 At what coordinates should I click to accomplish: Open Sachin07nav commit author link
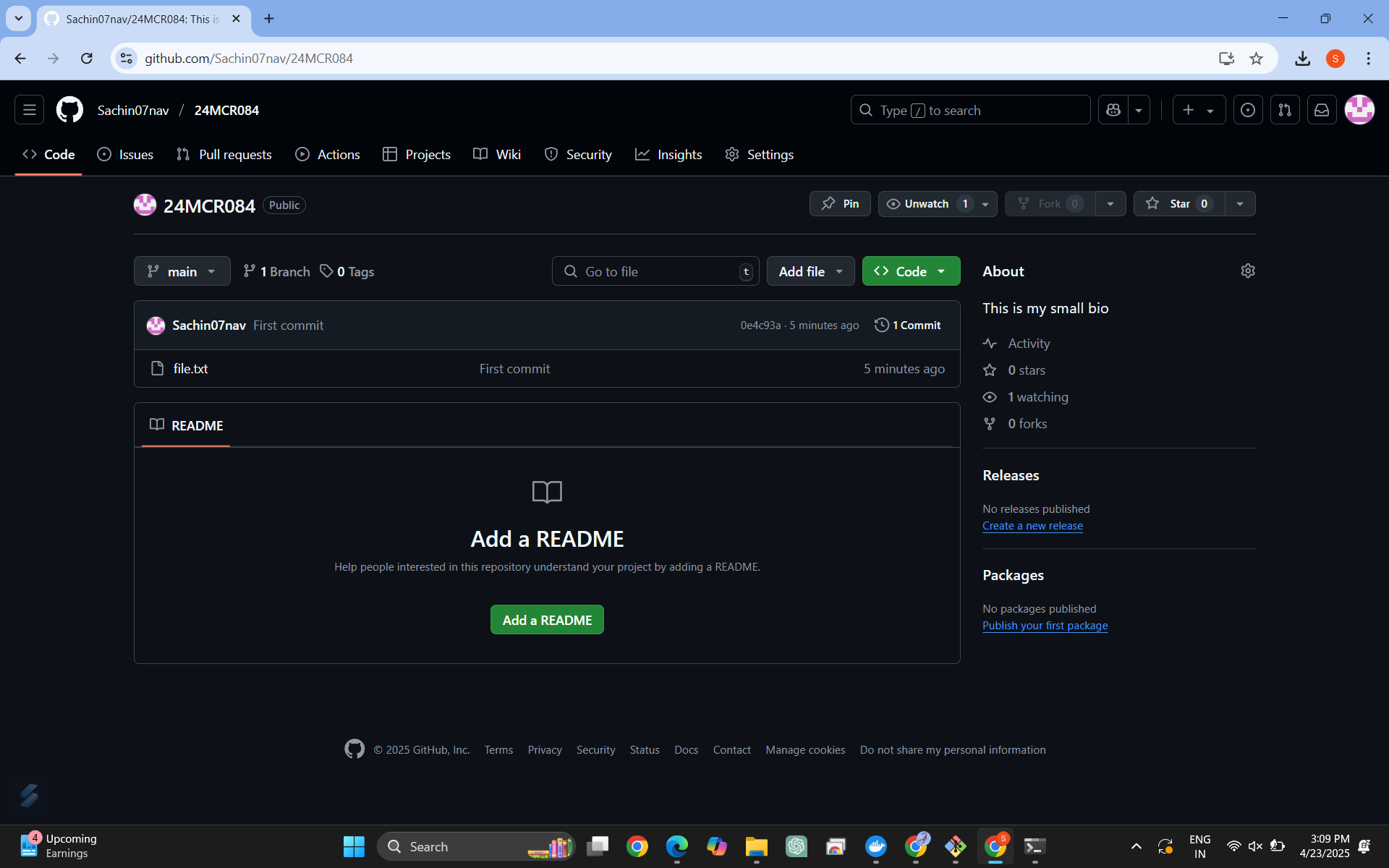[209, 325]
